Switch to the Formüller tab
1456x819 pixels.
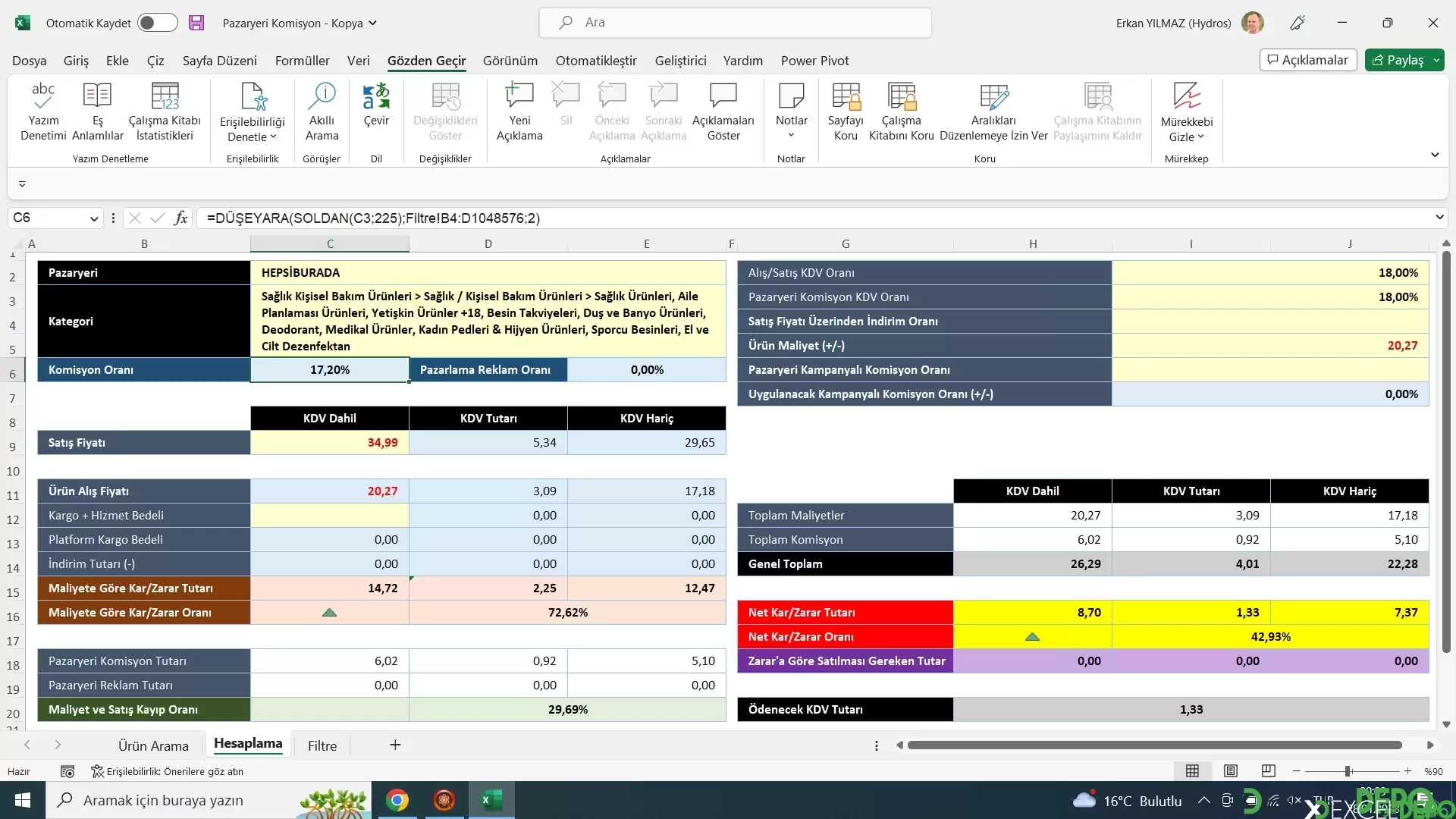point(302,61)
